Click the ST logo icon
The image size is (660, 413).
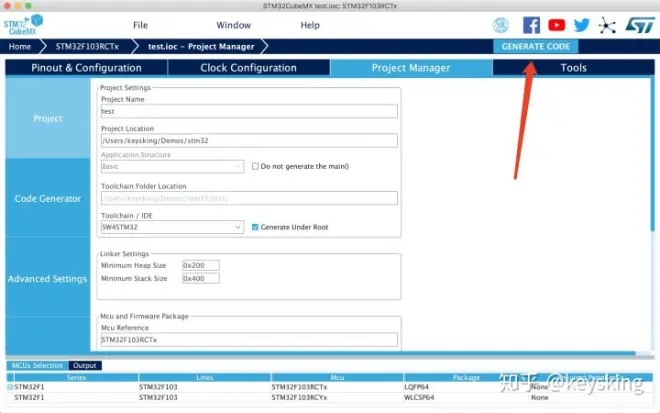tap(640, 25)
